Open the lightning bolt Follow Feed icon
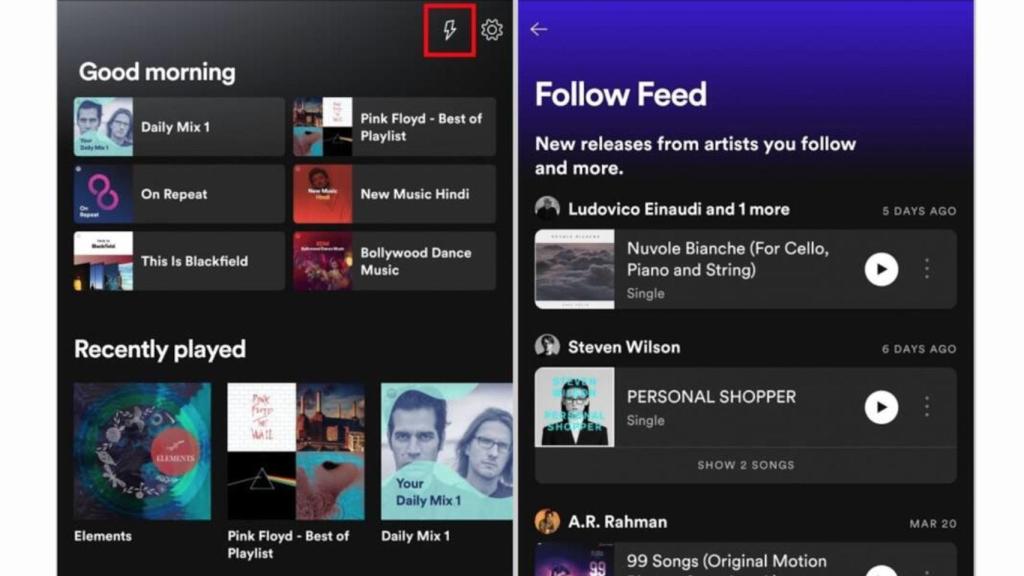 point(449,30)
